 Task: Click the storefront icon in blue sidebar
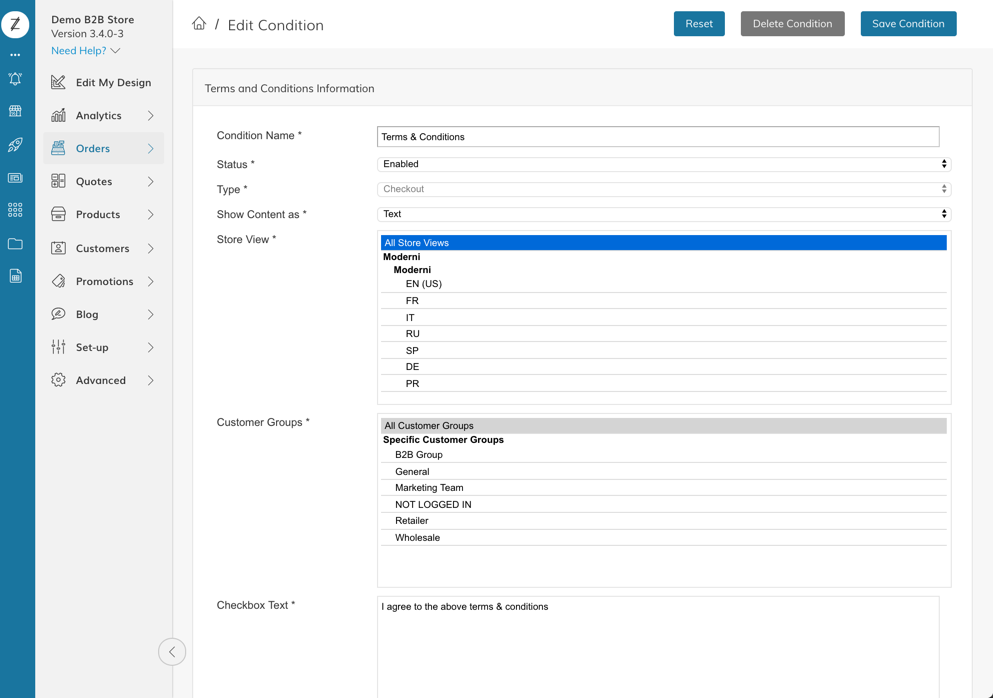pos(15,112)
